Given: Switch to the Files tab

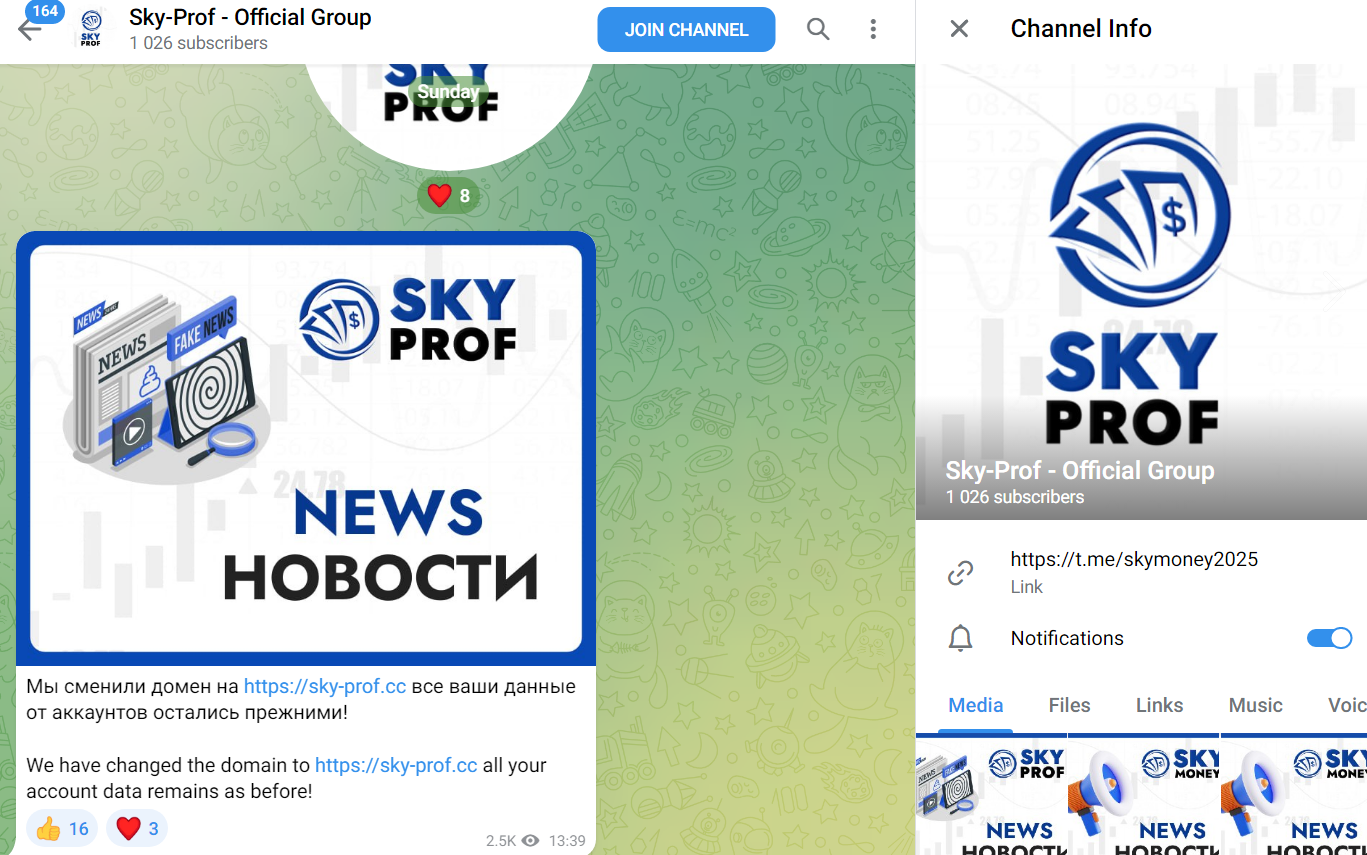Looking at the screenshot, I should [x=1069, y=705].
